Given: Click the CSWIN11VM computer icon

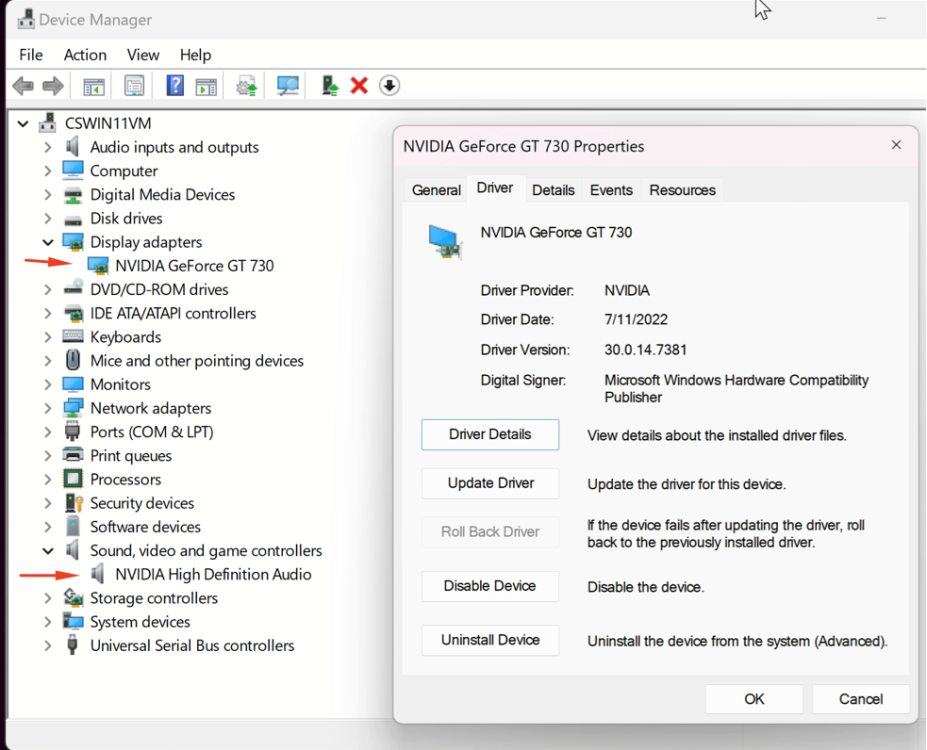Looking at the screenshot, I should [x=48, y=123].
